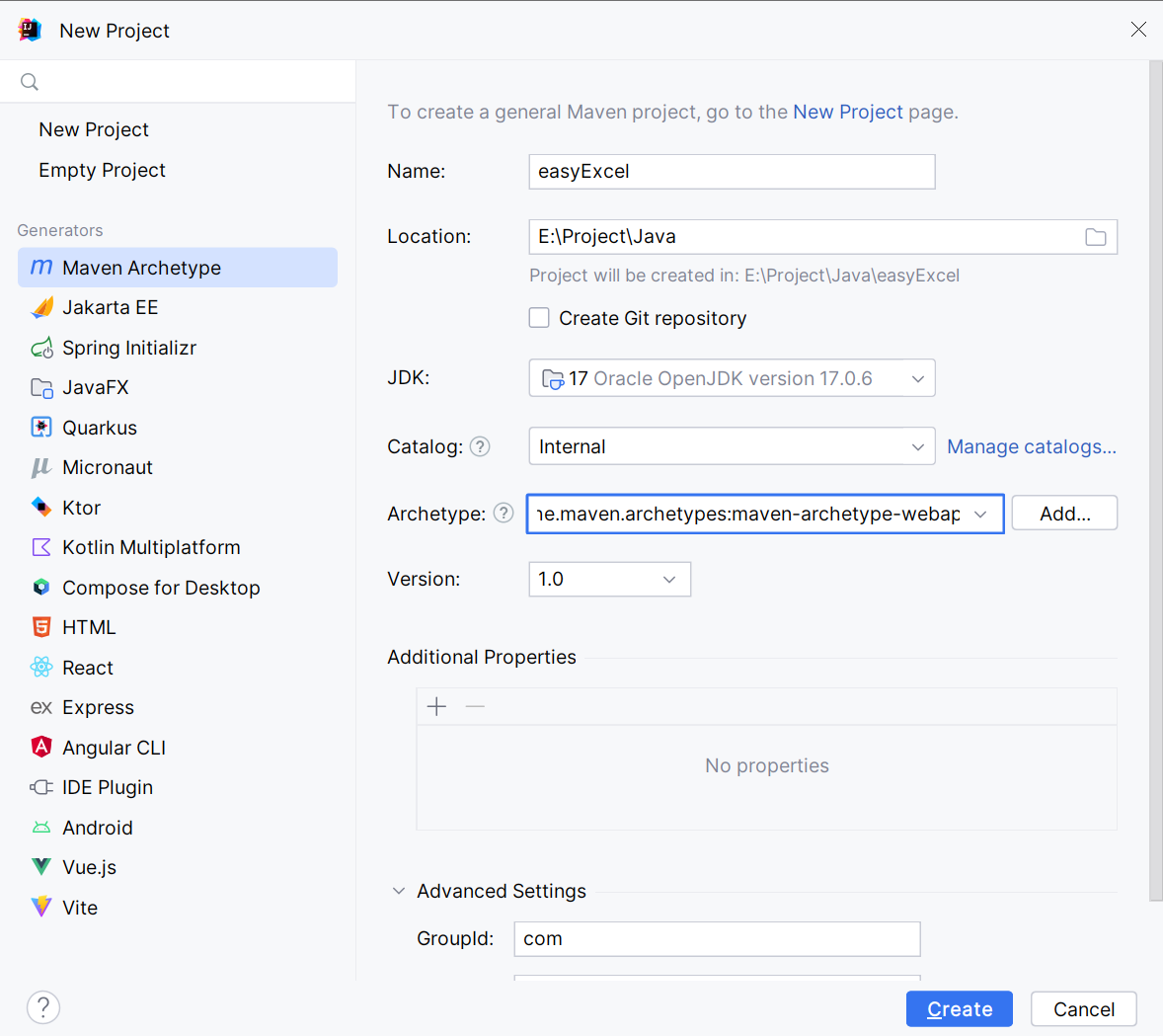Click the JavaFX folder icon
The image size is (1163, 1036).
tap(41, 387)
